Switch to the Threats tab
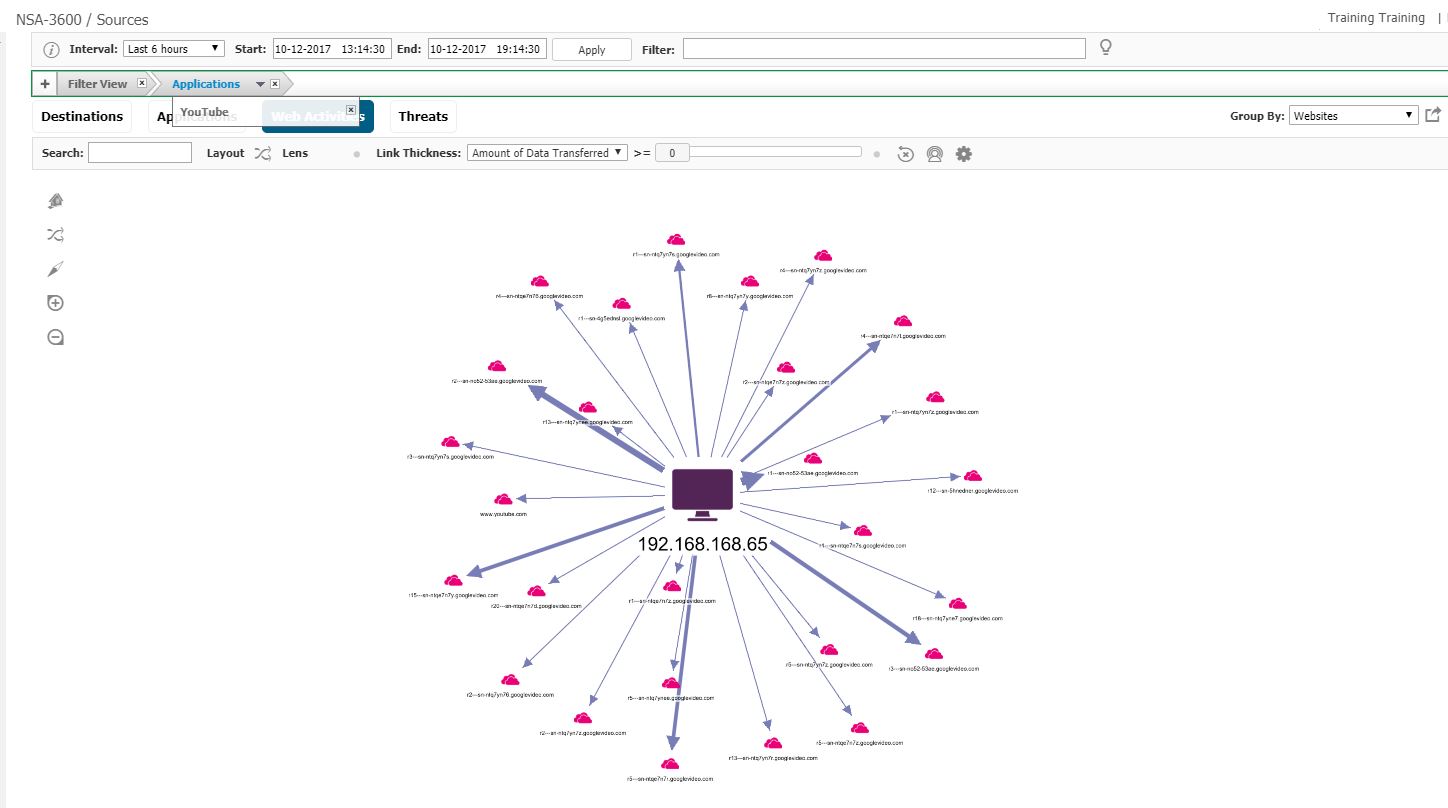The height and width of the screenshot is (808, 1448). (423, 117)
